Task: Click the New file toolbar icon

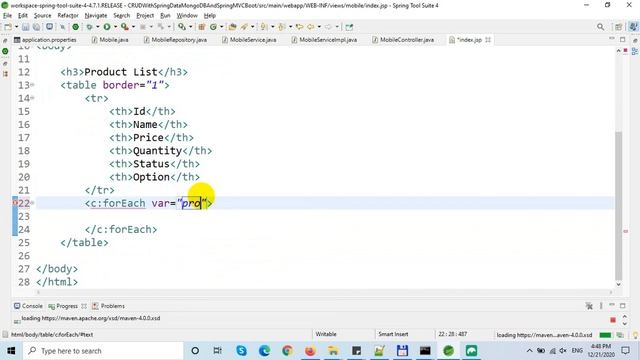Action: (x=8, y=27)
